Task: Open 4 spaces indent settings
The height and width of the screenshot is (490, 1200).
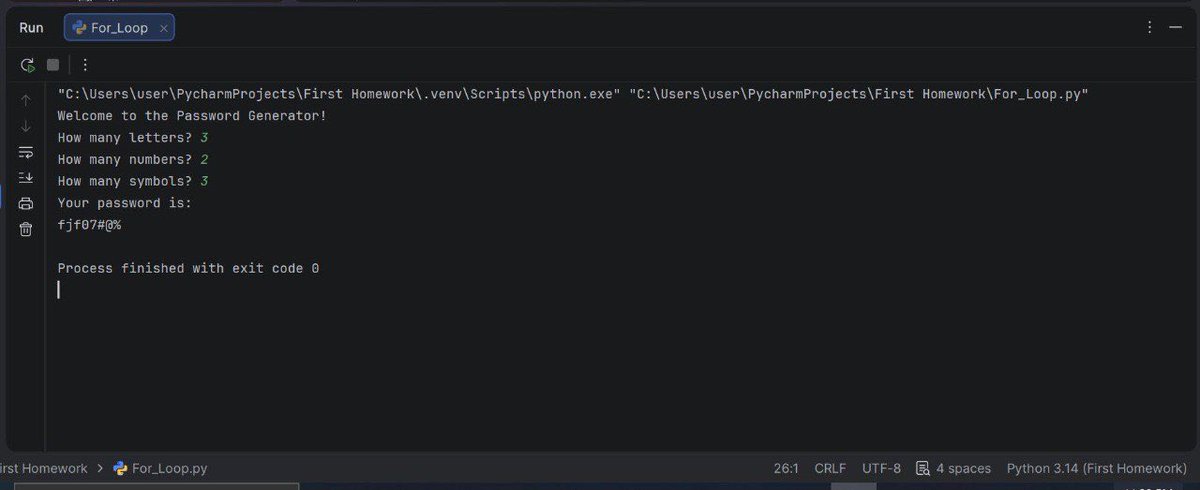Action: (963, 468)
